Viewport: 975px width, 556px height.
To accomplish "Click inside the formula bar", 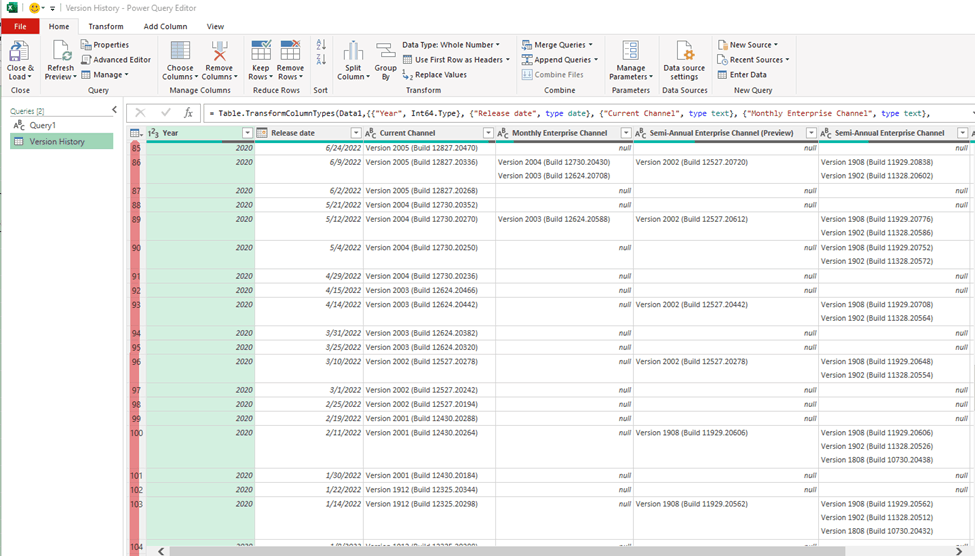I will [588, 113].
